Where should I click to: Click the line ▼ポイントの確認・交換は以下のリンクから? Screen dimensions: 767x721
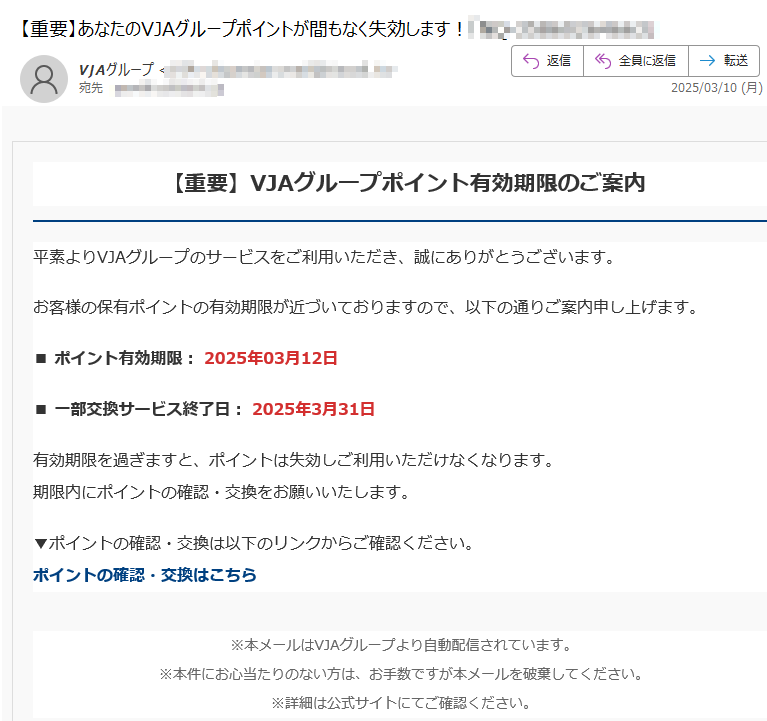(x=254, y=543)
